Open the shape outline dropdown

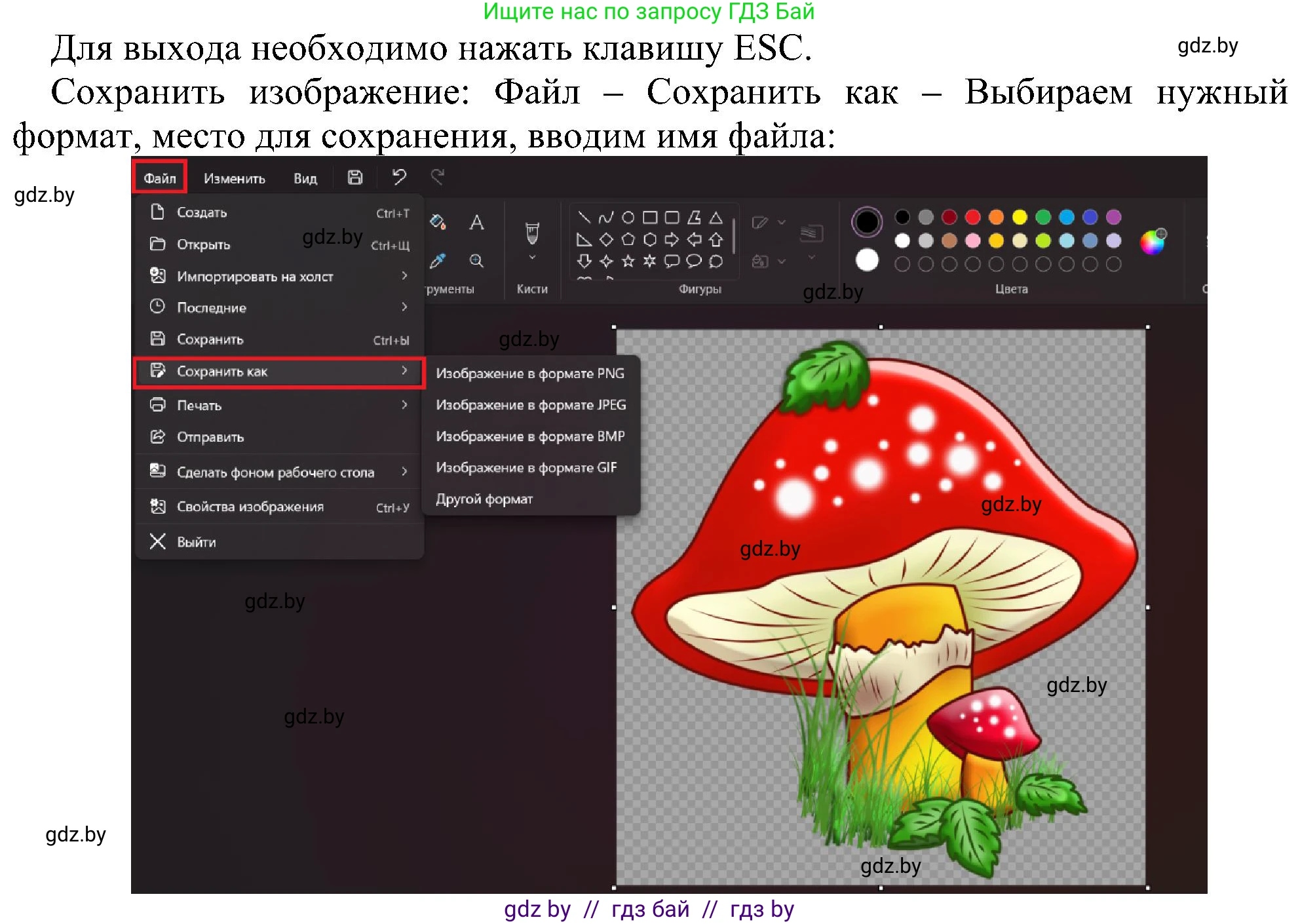(x=780, y=222)
